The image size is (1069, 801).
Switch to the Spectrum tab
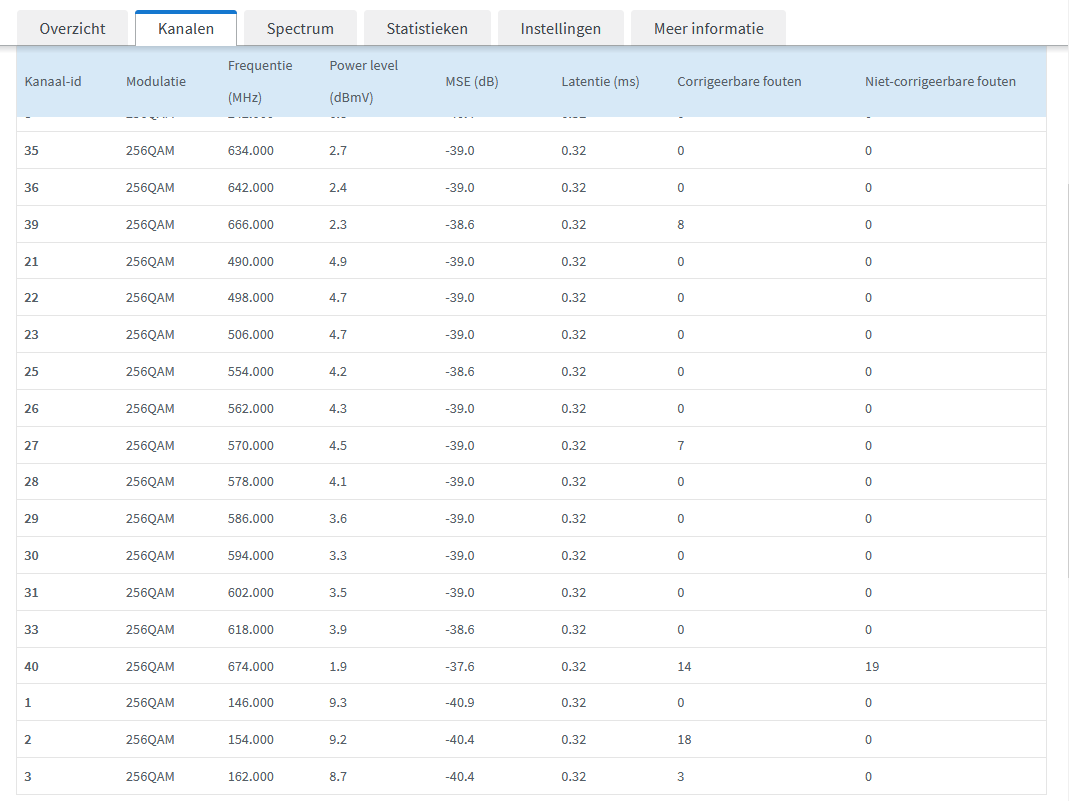(300, 28)
